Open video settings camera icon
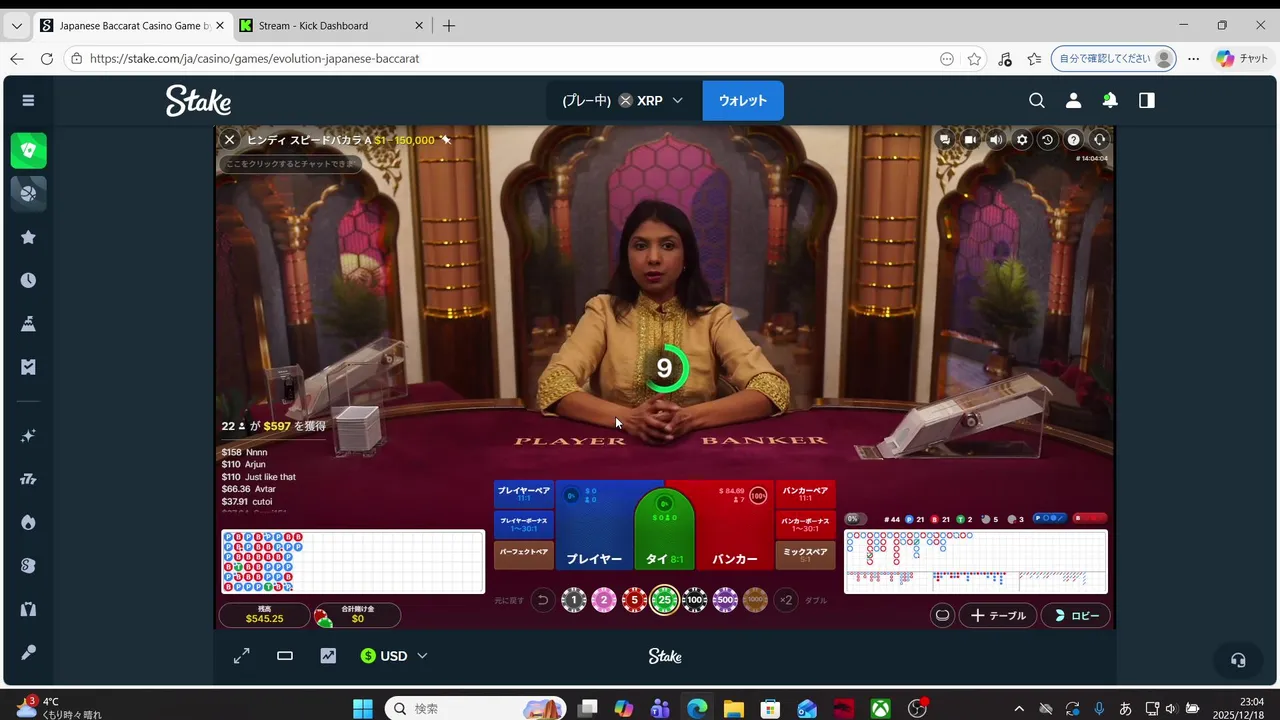 pos(970,140)
